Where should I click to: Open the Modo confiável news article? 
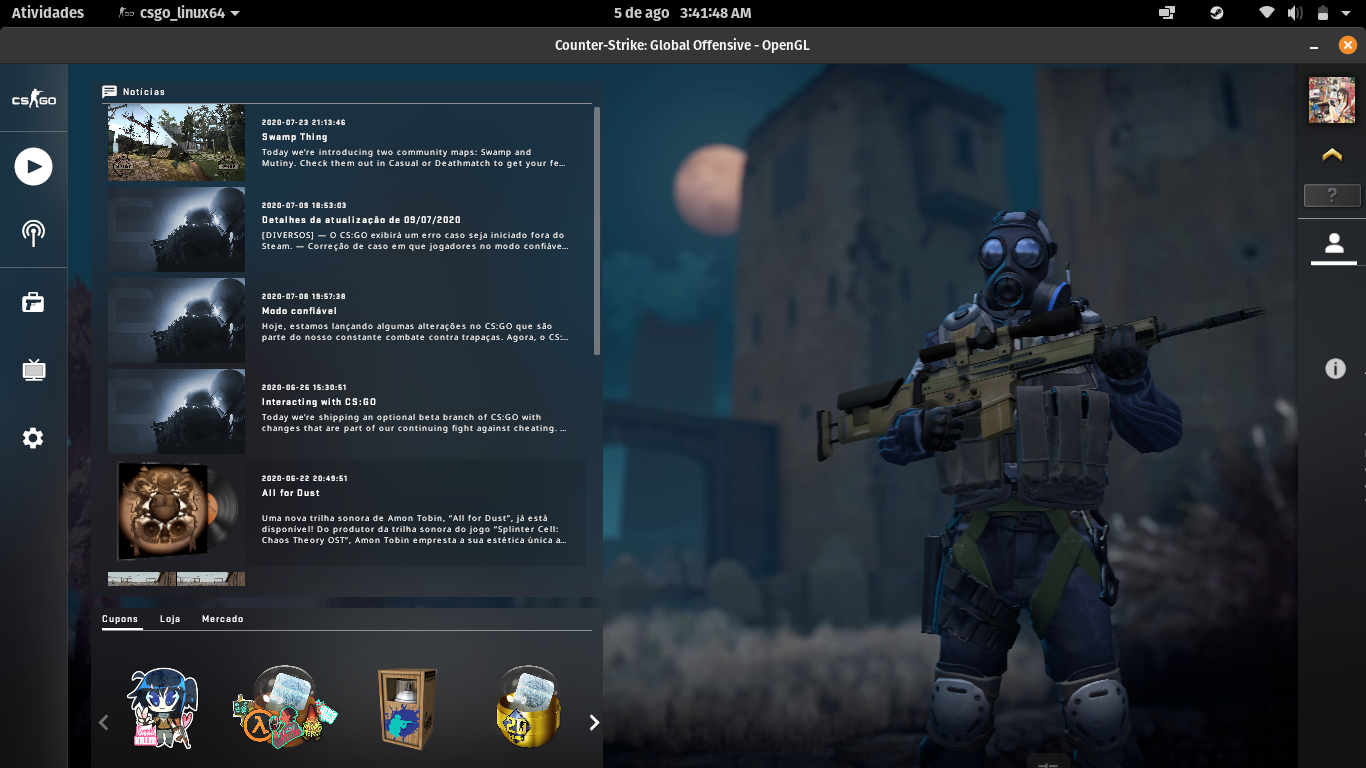347,320
